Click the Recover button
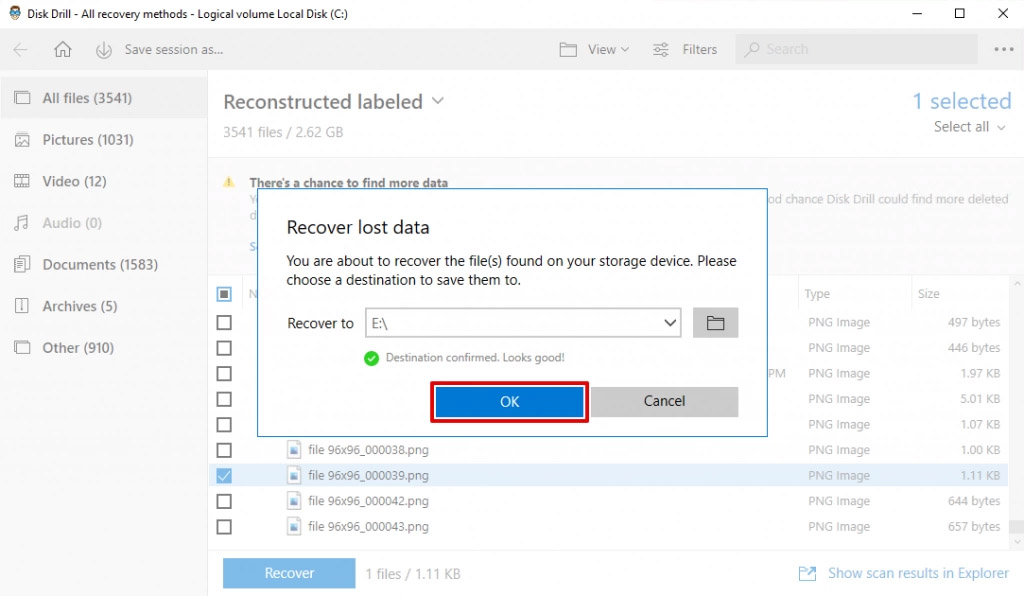Image resolution: width=1024 pixels, height=596 pixels. point(289,573)
